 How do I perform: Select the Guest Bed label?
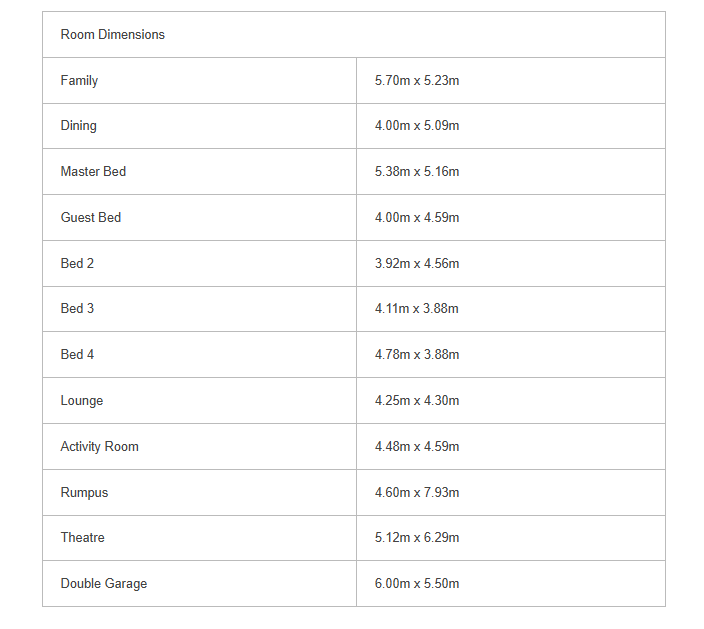point(90,218)
